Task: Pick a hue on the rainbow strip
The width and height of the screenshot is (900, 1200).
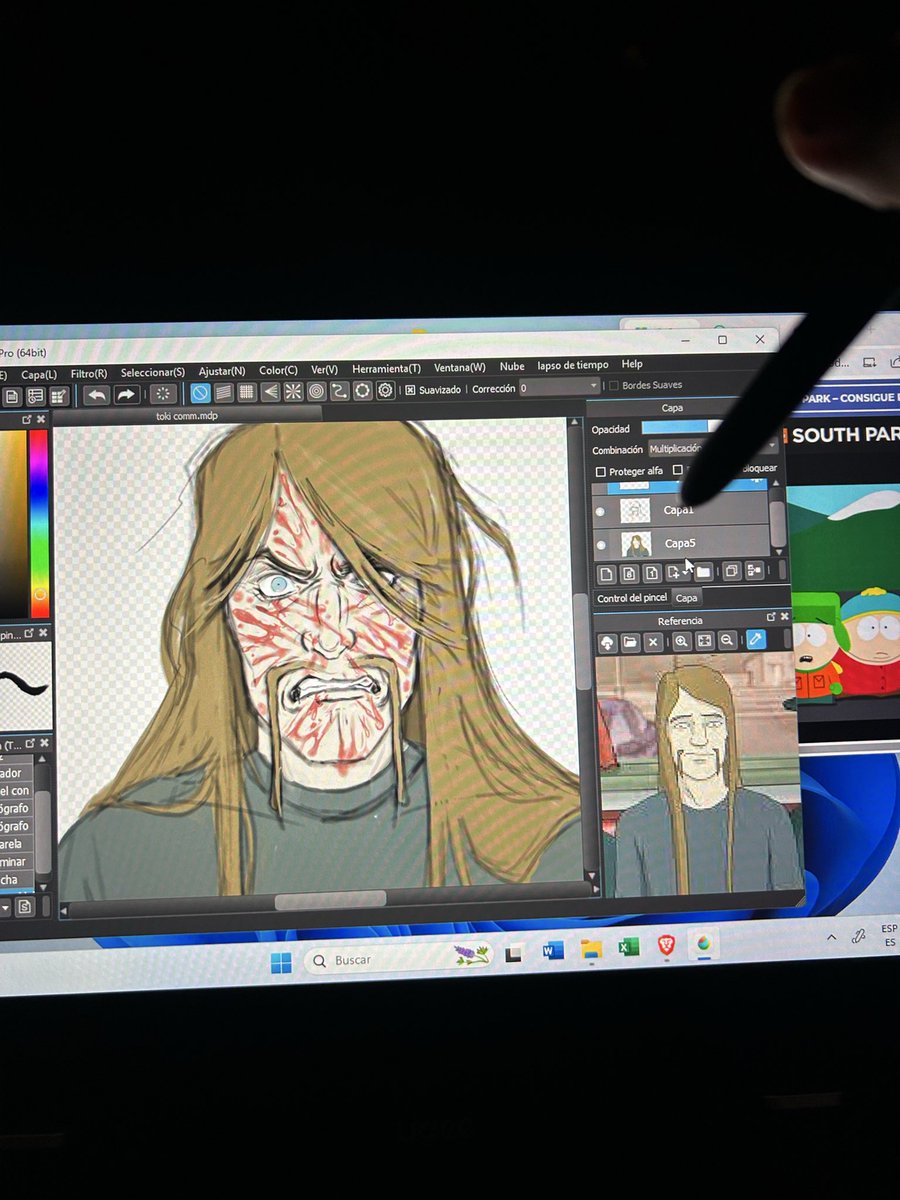Action: 39,524
